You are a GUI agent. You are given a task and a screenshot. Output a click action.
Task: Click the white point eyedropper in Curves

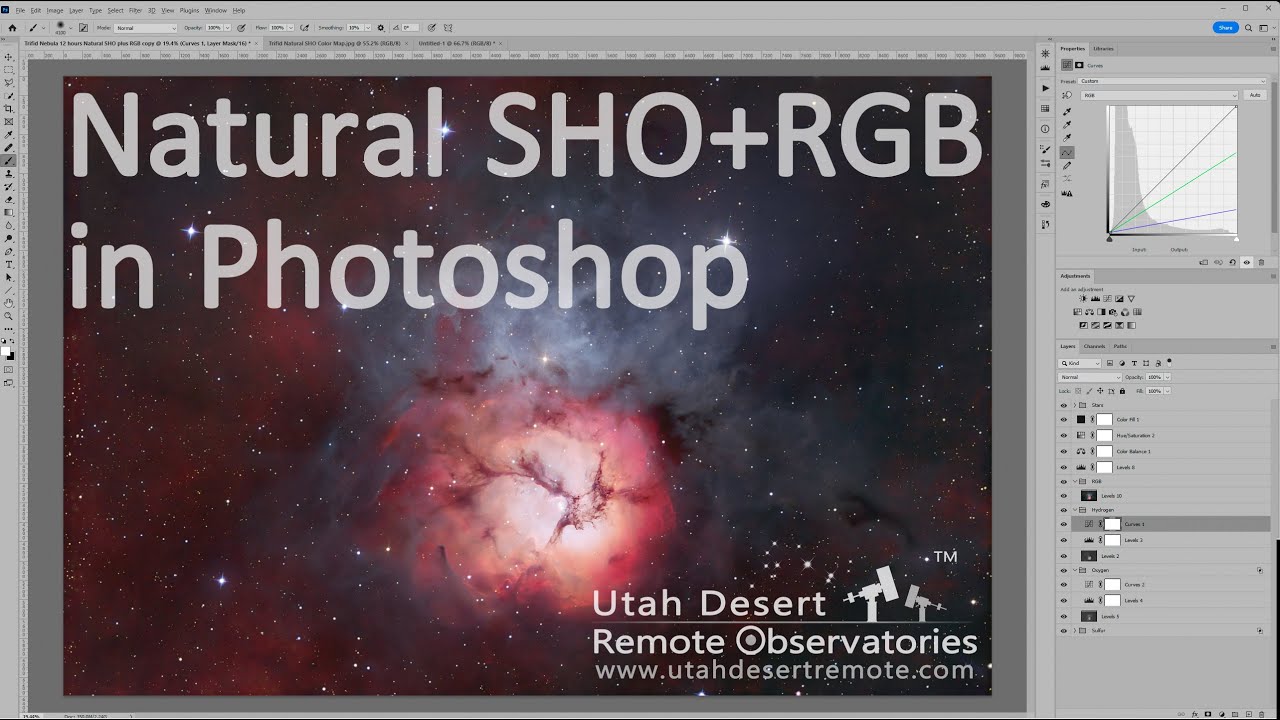pos(1067,138)
